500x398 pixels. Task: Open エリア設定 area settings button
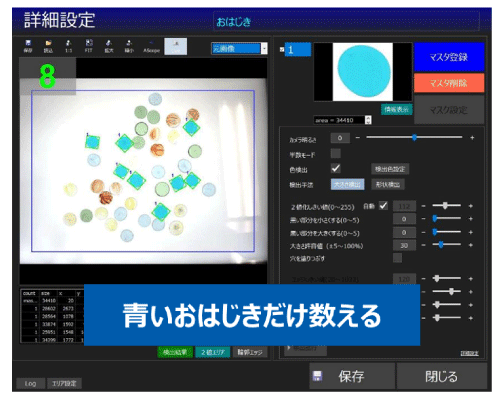coord(64,383)
